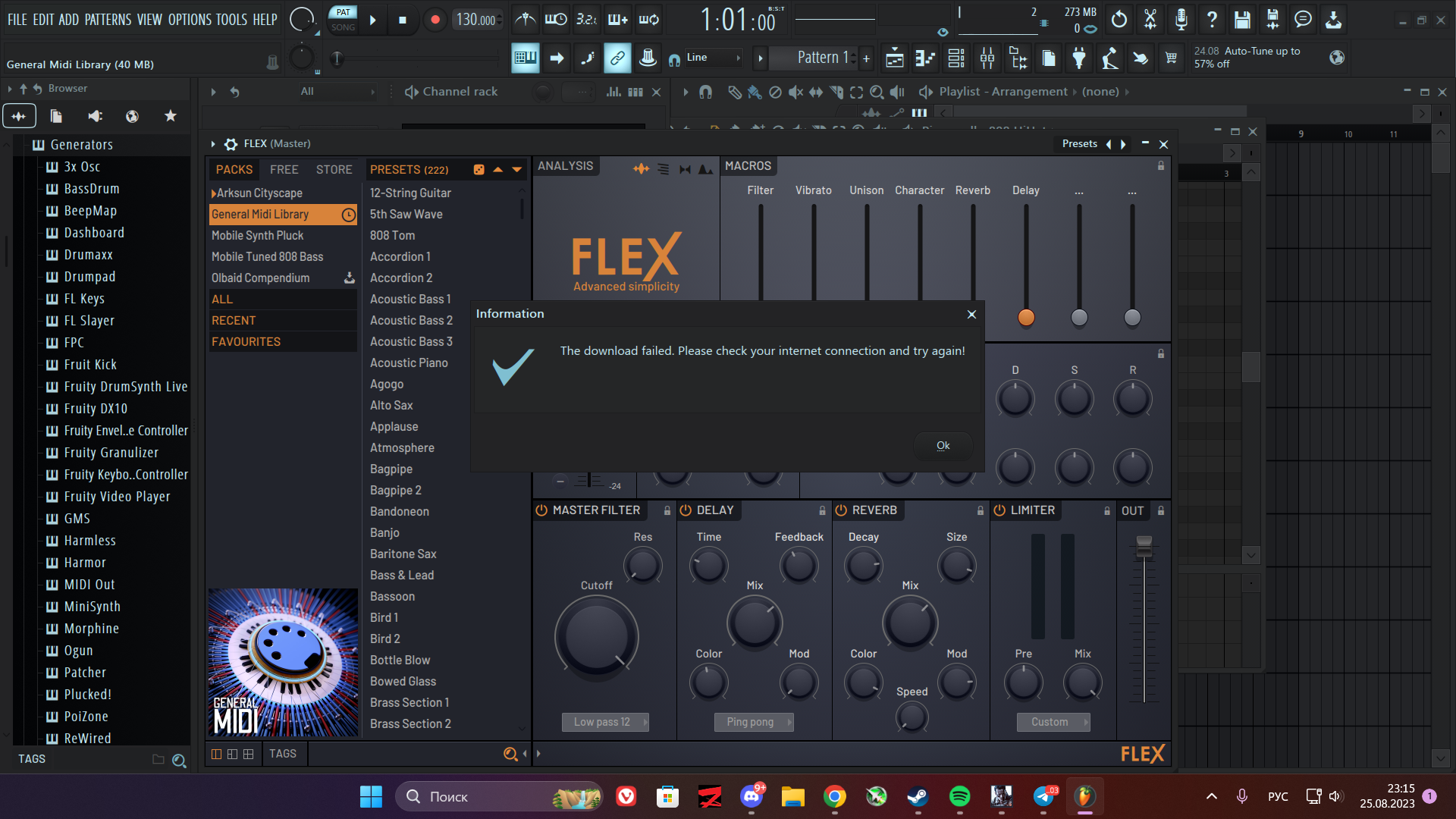Toggle the Delay effect power button
Screen dimensions: 1456x819
point(686,511)
